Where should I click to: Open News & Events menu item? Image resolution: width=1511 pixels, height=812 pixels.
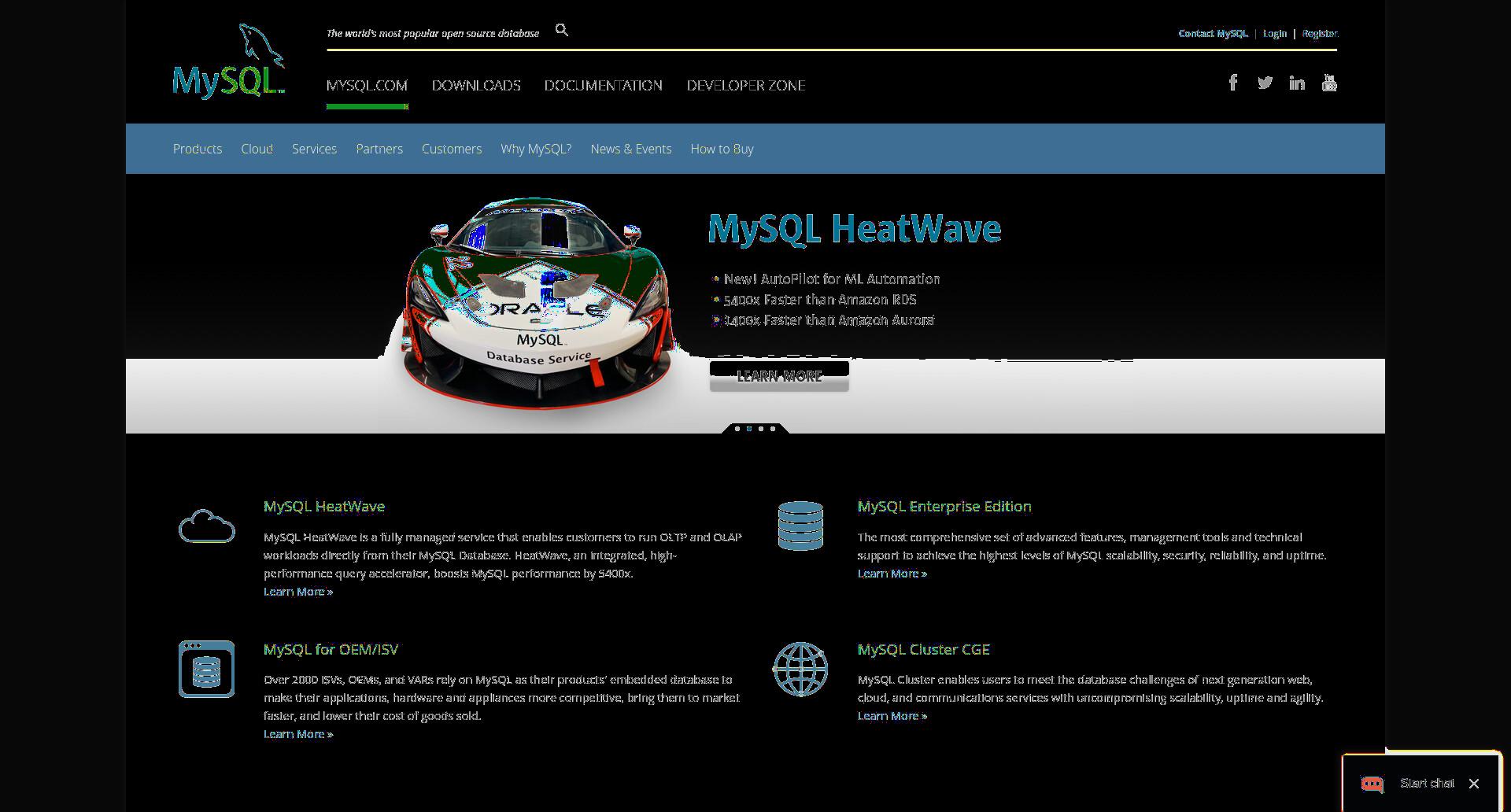pos(631,149)
